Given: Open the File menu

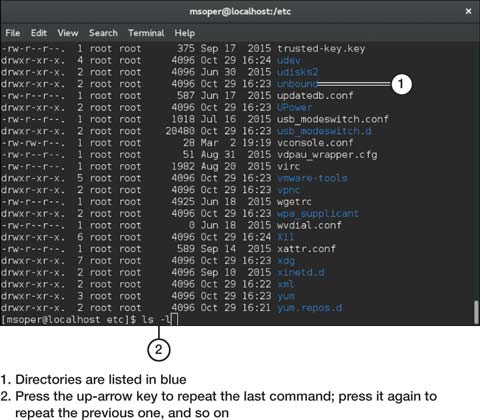Looking at the screenshot, I should click(13, 33).
